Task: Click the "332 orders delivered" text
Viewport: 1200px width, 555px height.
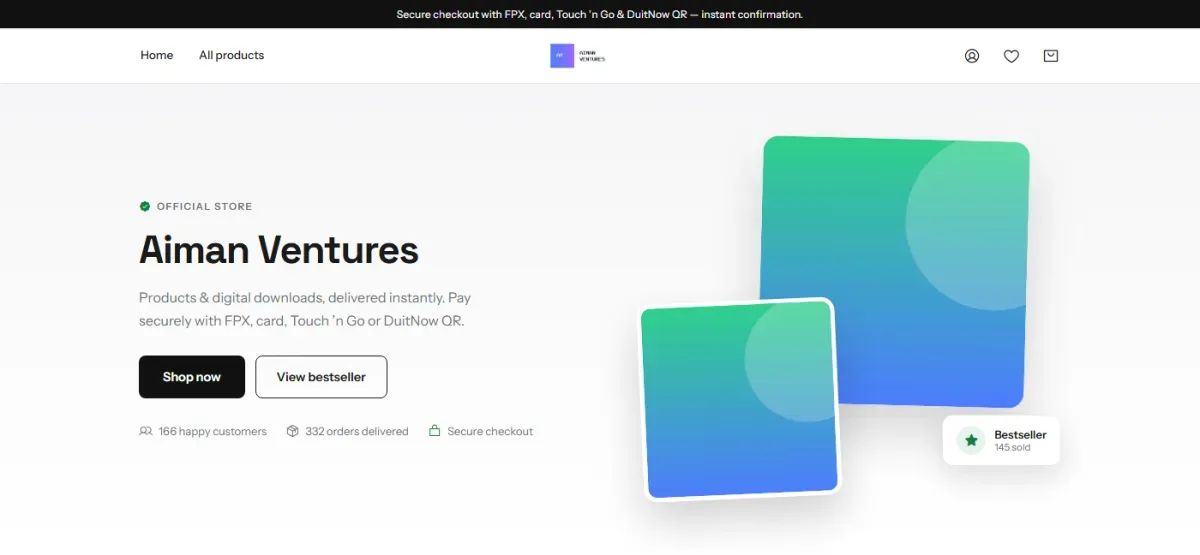Action: click(357, 431)
